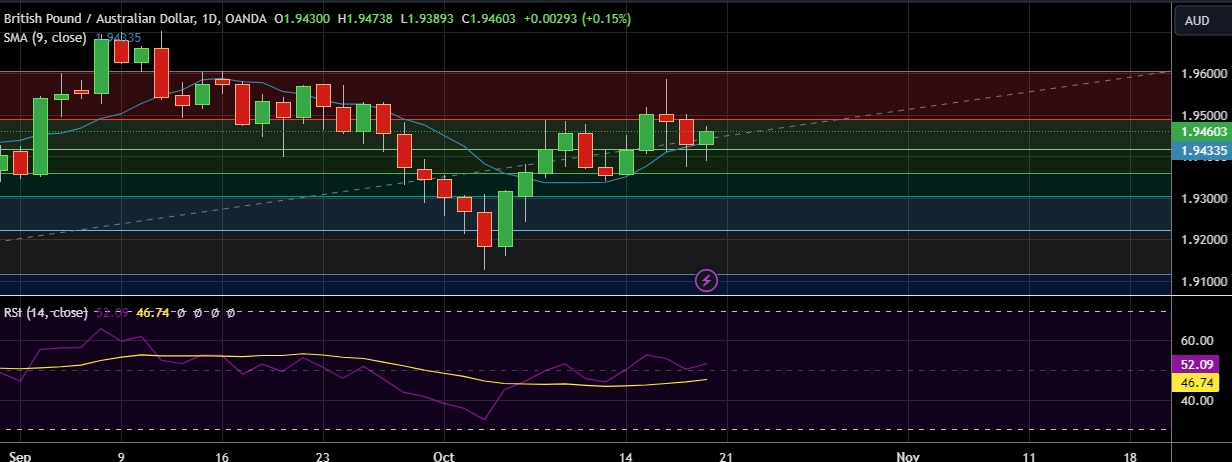Click the yellow 46.74 RSI axis label
Viewport: 1232px width, 462px height.
coord(1195,382)
